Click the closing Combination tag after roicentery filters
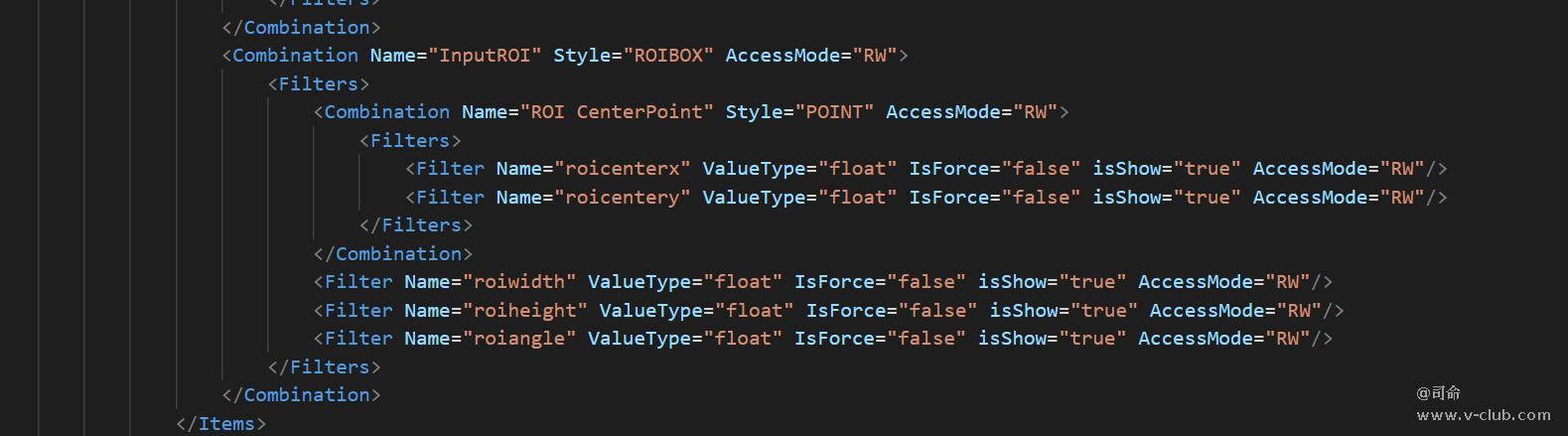 [393, 254]
